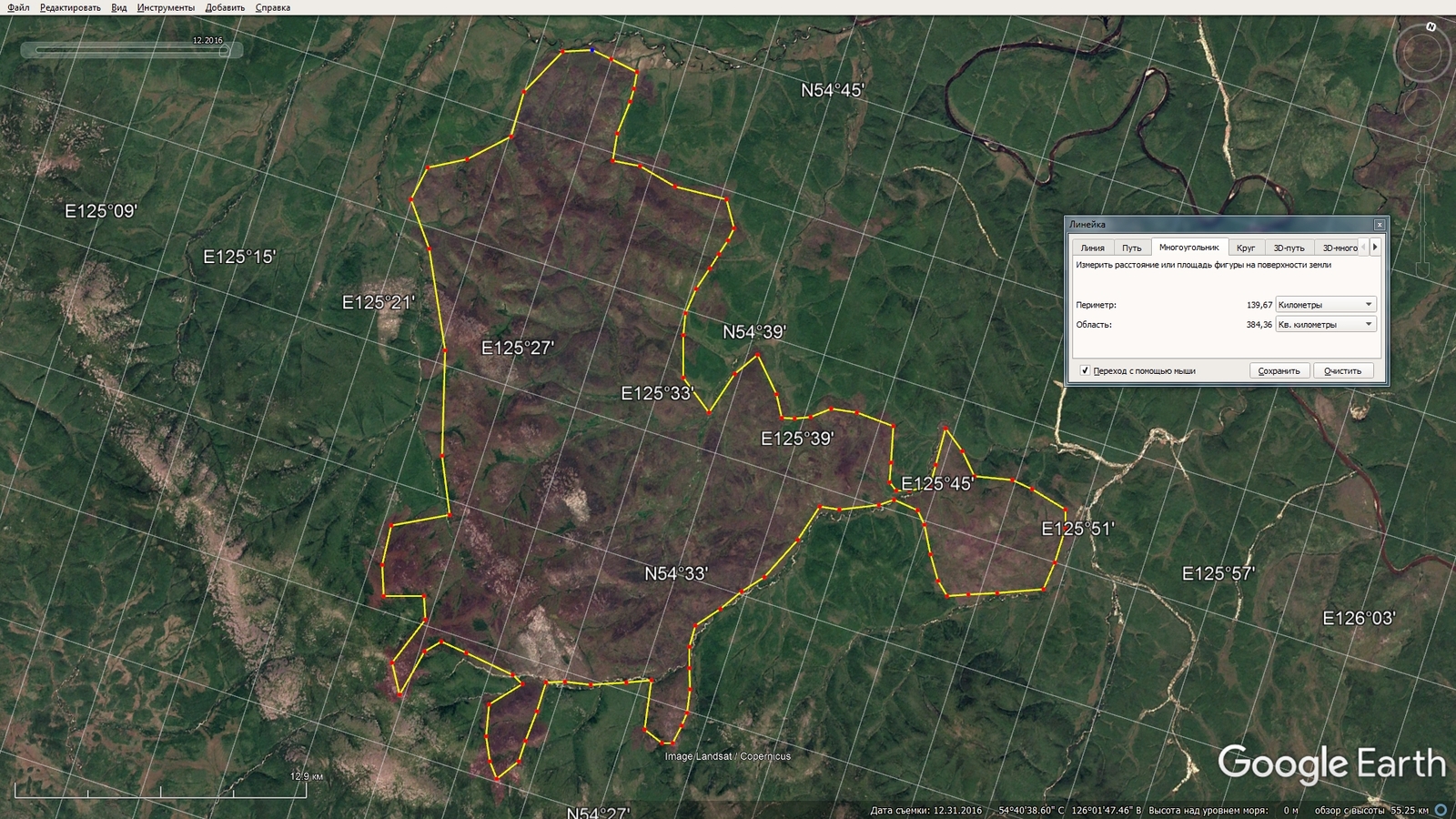
Task: Click the E125°09' longitude label
Action: [101, 211]
